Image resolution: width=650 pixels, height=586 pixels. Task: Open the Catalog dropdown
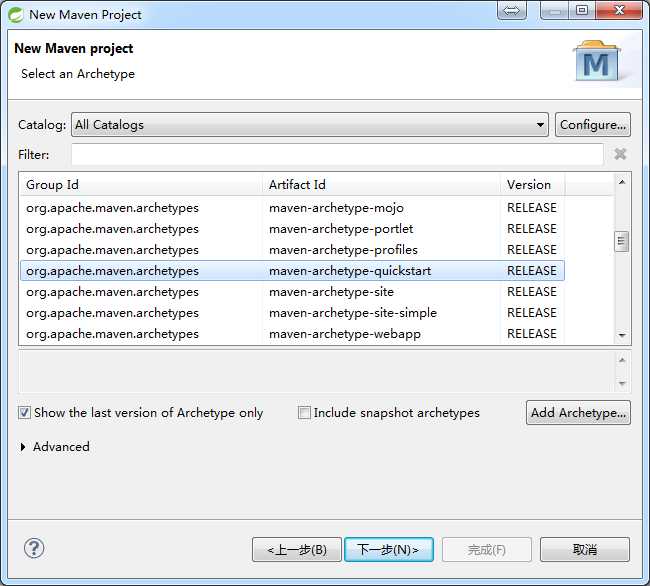coord(310,124)
